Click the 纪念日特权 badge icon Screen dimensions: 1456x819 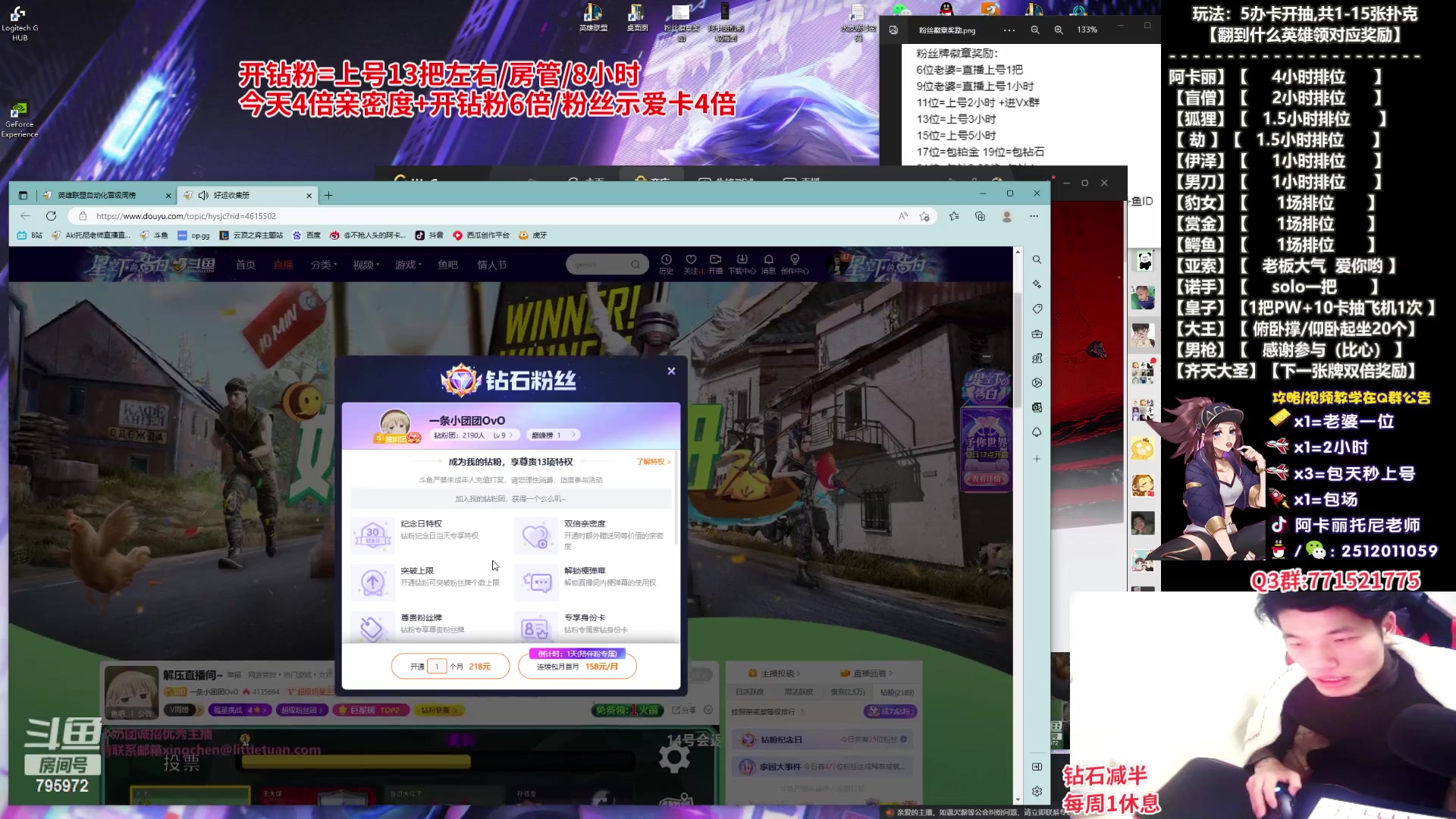372,535
